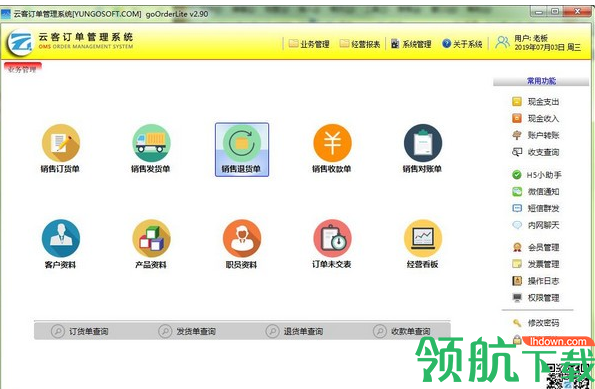Open 收支查询
Image resolution: width=595 pixels, height=389 pixels.
point(535,152)
